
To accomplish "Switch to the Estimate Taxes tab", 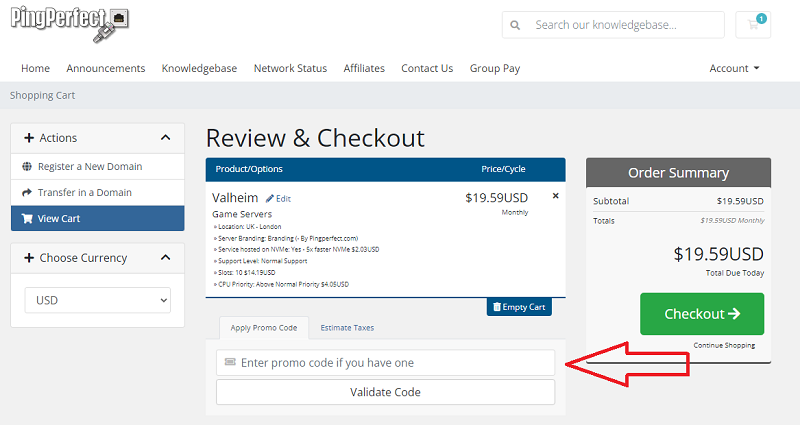I will pos(347,328).
